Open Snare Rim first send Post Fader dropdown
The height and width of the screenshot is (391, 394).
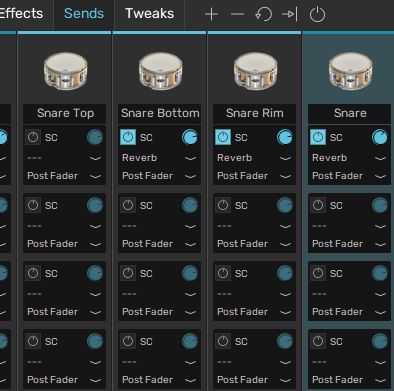[254, 176]
